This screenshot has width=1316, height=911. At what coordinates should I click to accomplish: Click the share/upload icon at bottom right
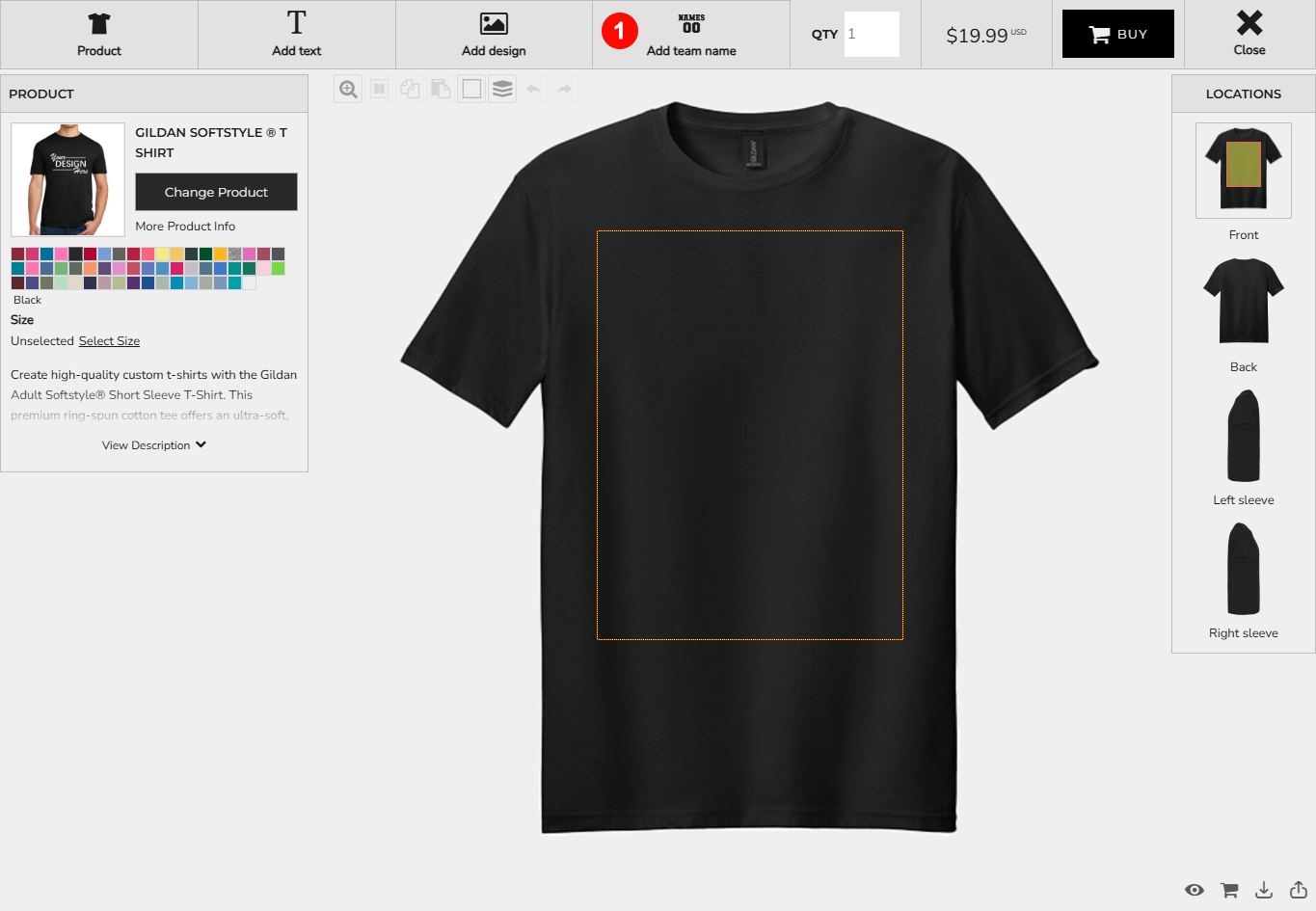coord(1299,890)
